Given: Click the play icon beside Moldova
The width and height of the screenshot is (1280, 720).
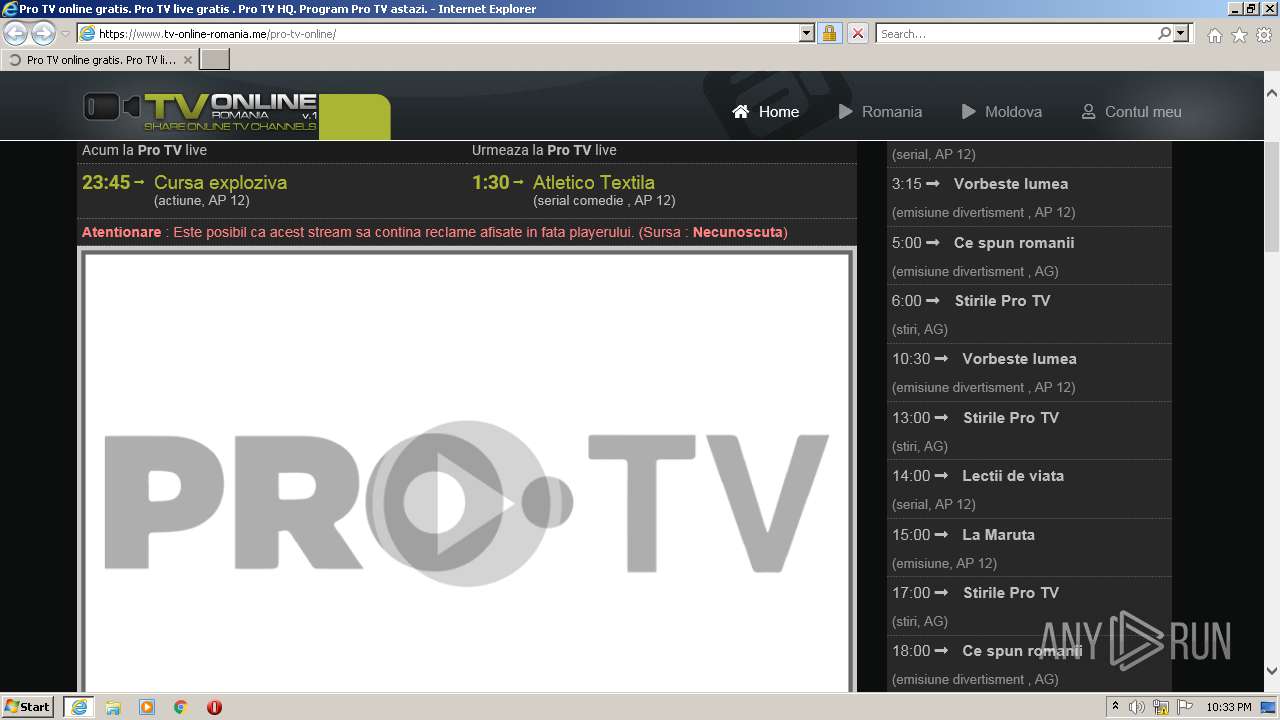Looking at the screenshot, I should click(x=969, y=111).
